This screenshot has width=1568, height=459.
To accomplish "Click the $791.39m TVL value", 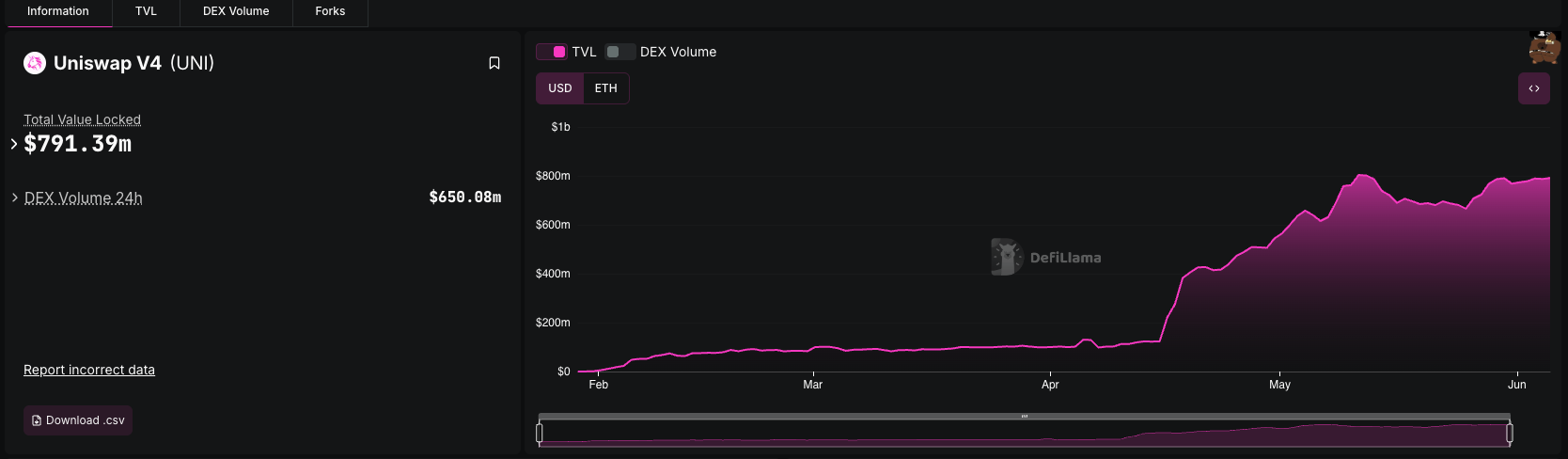I will (x=78, y=144).
